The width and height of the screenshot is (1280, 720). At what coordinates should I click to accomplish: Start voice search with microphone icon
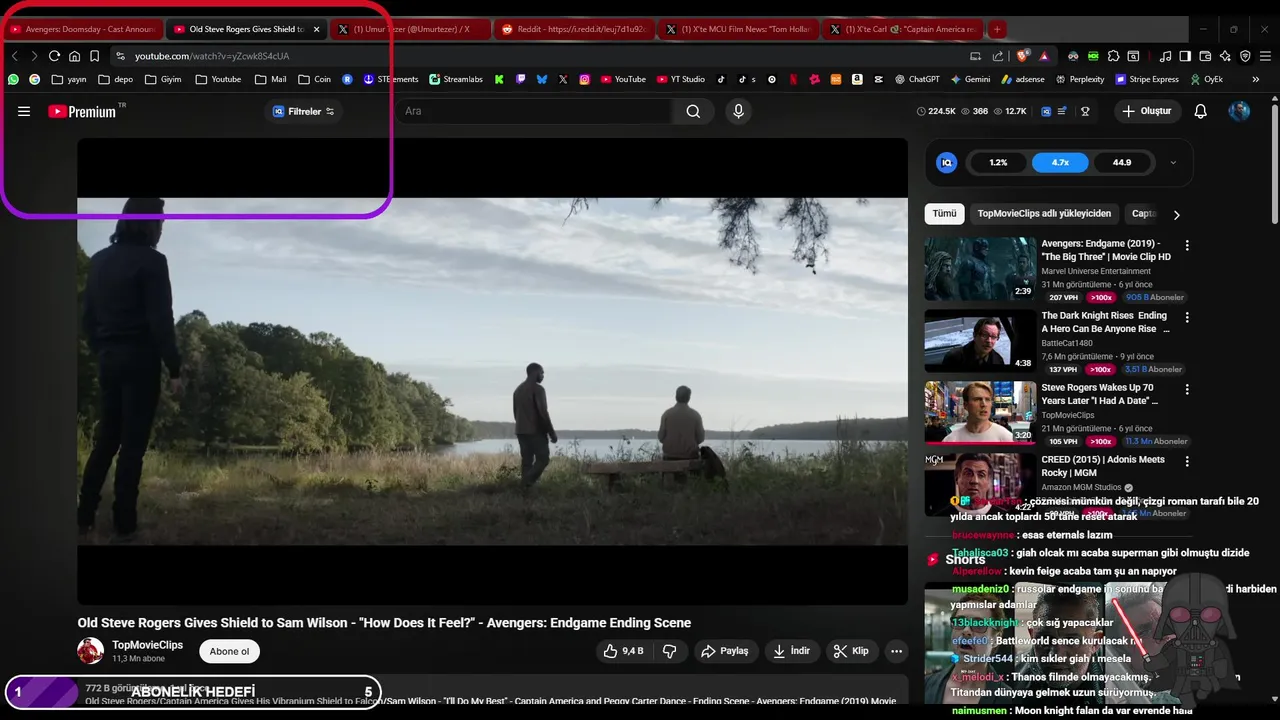pyautogui.click(x=738, y=111)
